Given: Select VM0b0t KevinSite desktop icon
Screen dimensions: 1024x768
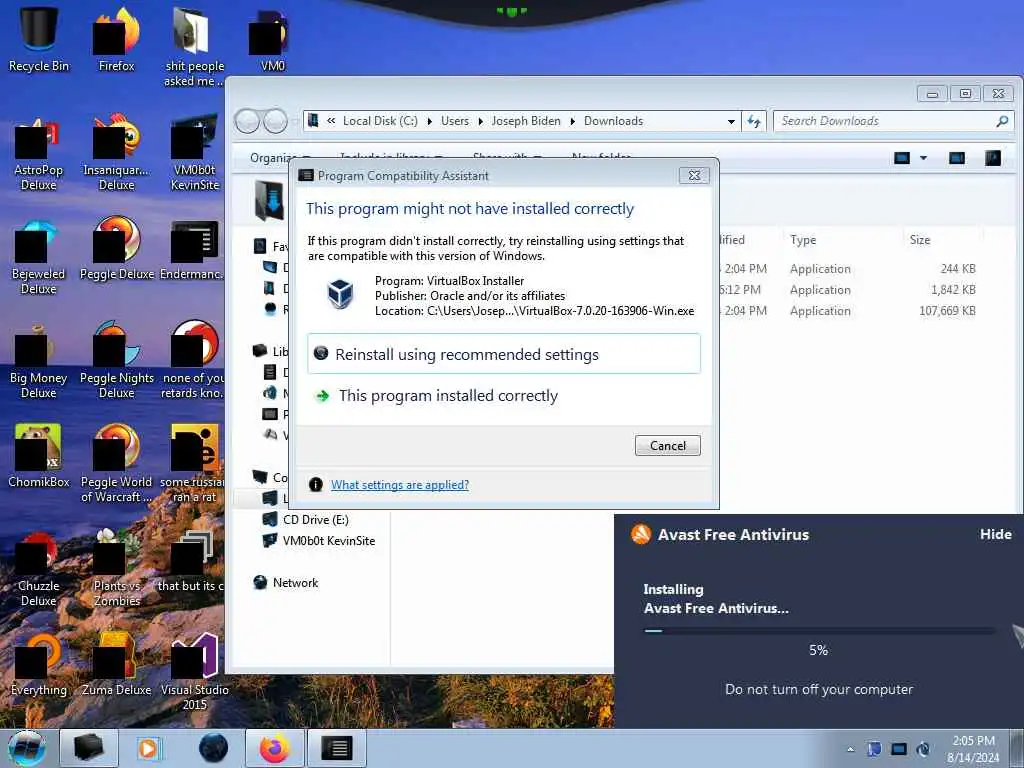Looking at the screenshot, I should [195, 154].
